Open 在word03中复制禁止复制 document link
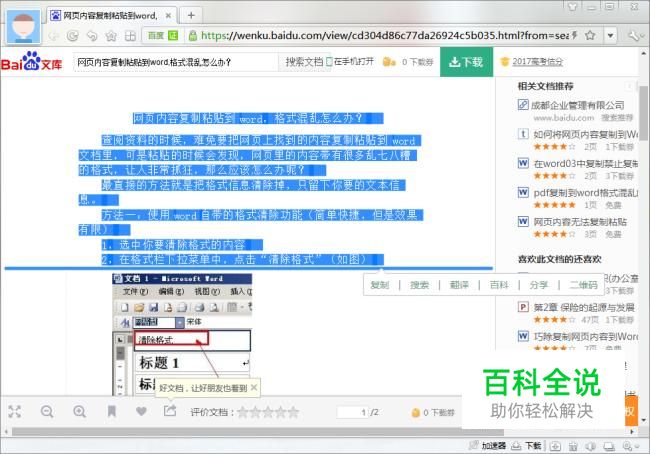Image resolution: width=650 pixels, height=454 pixels. (585, 163)
